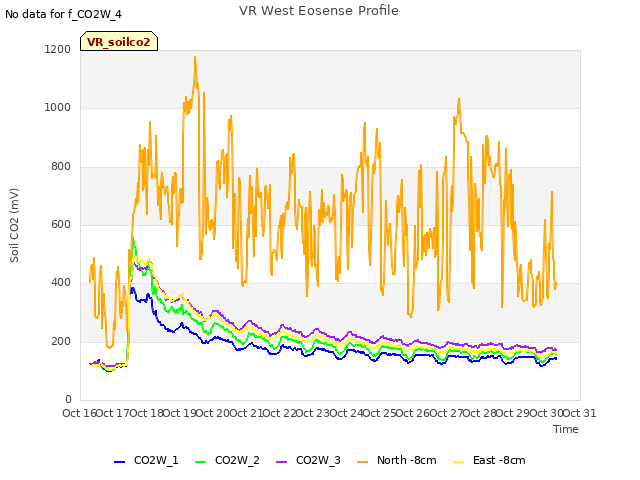Click the Soil CO2 (mV) axis label

[14, 225]
